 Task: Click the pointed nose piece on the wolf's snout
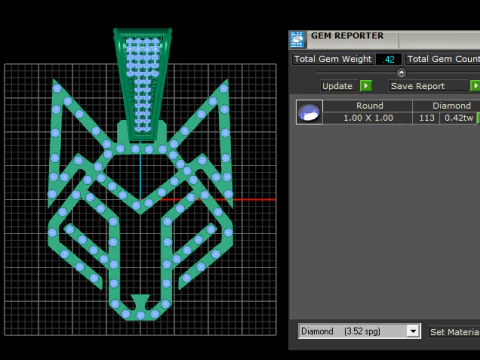point(140,302)
